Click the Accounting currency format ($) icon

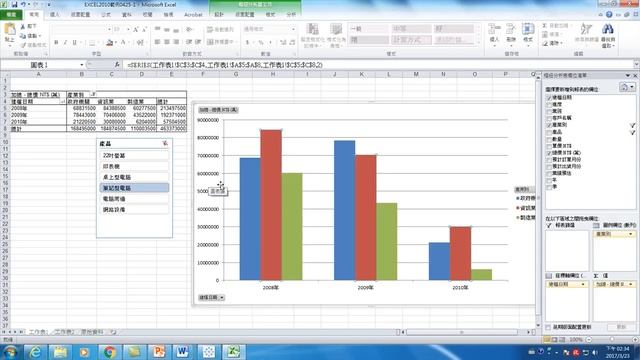248,42
